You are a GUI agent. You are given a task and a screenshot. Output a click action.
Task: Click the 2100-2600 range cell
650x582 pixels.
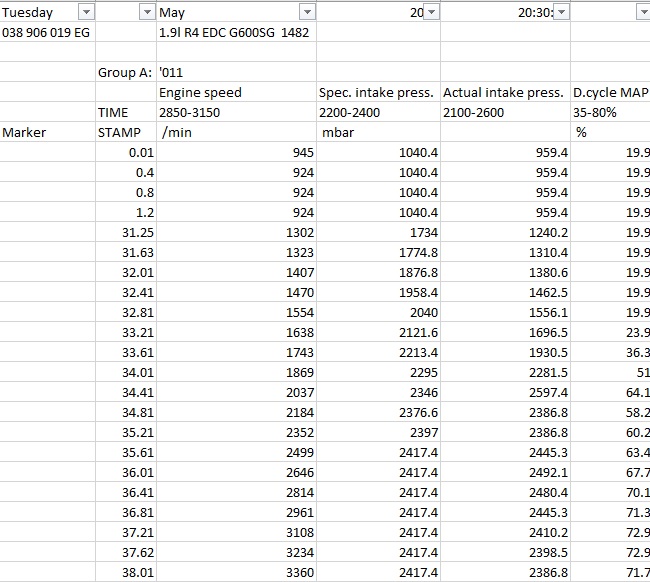[x=473, y=112]
